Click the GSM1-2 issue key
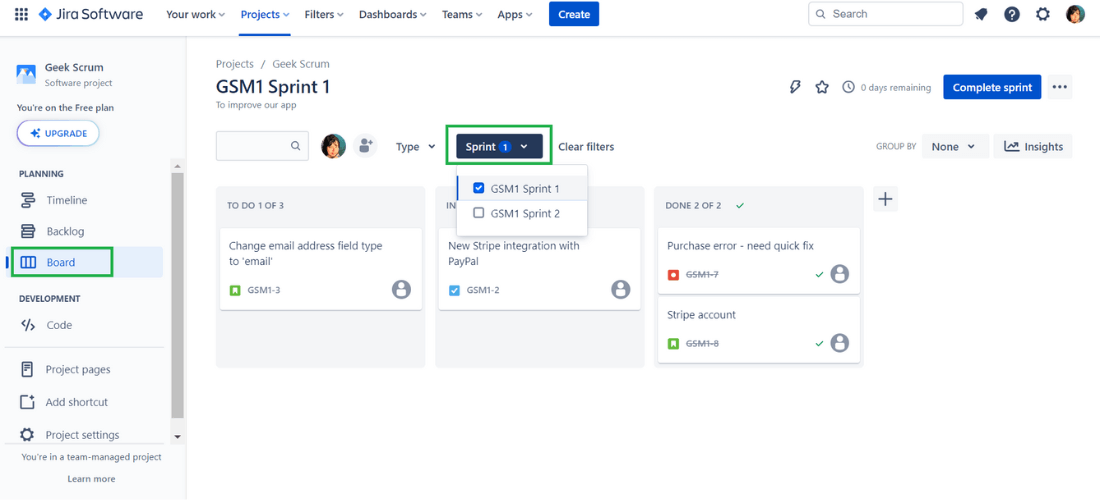This screenshot has height=500, width=1100. (x=483, y=290)
